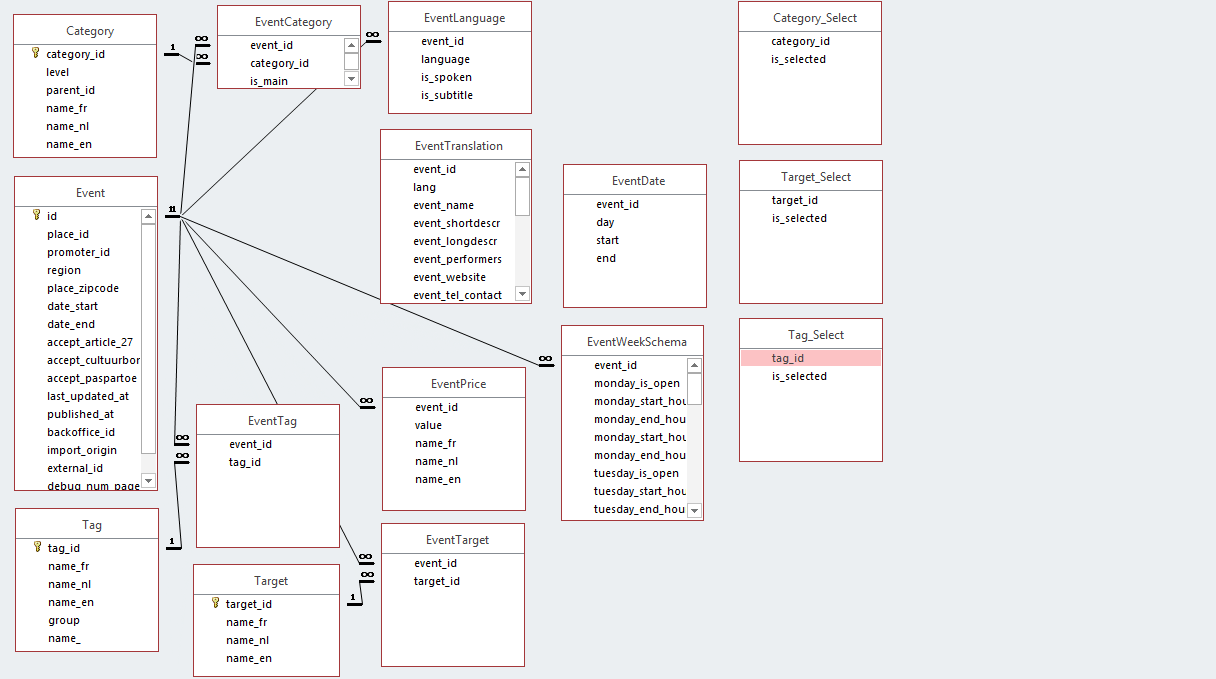Image resolution: width=1216 pixels, height=679 pixels.
Task: Select the Category table title bar
Action: tap(85, 31)
